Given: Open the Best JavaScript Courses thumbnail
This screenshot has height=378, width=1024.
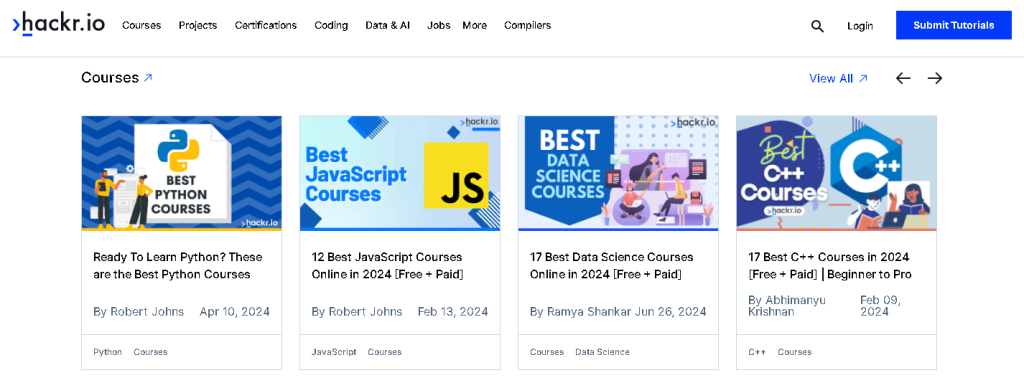Looking at the screenshot, I should (x=400, y=173).
